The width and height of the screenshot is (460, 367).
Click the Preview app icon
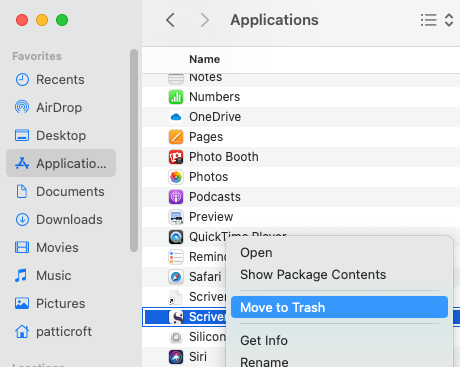[x=176, y=217]
